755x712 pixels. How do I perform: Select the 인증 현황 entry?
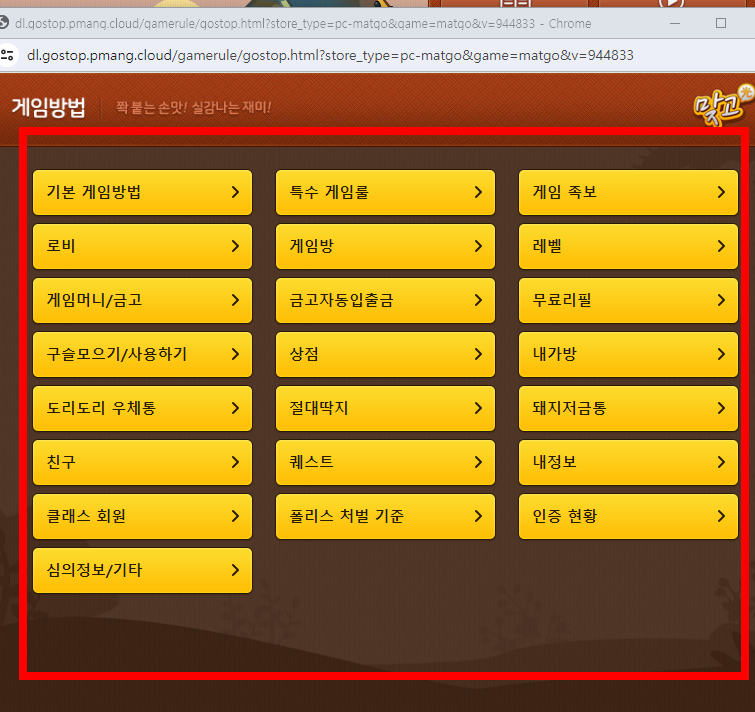(628, 516)
